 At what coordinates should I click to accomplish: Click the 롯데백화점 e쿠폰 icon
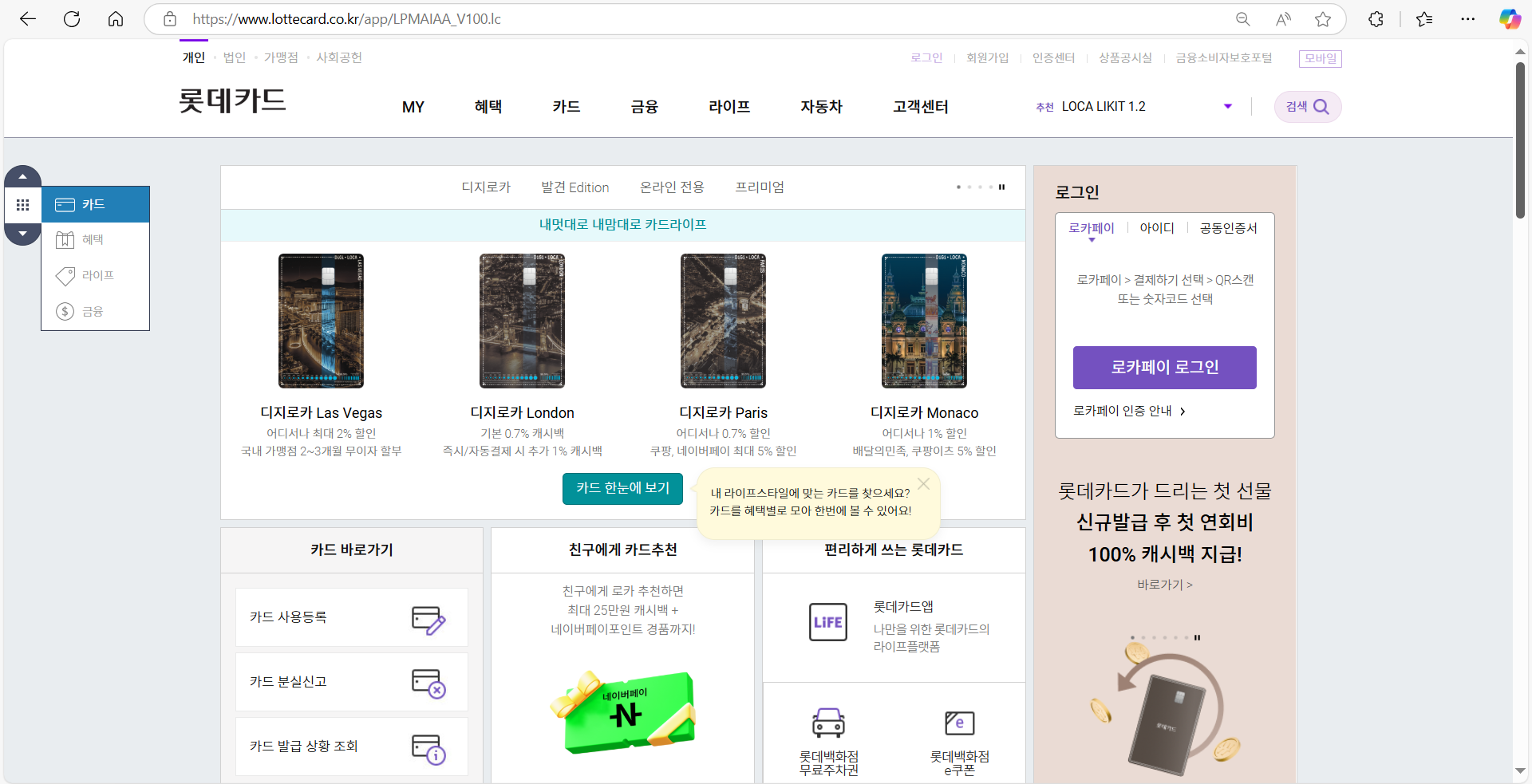pyautogui.click(x=959, y=723)
